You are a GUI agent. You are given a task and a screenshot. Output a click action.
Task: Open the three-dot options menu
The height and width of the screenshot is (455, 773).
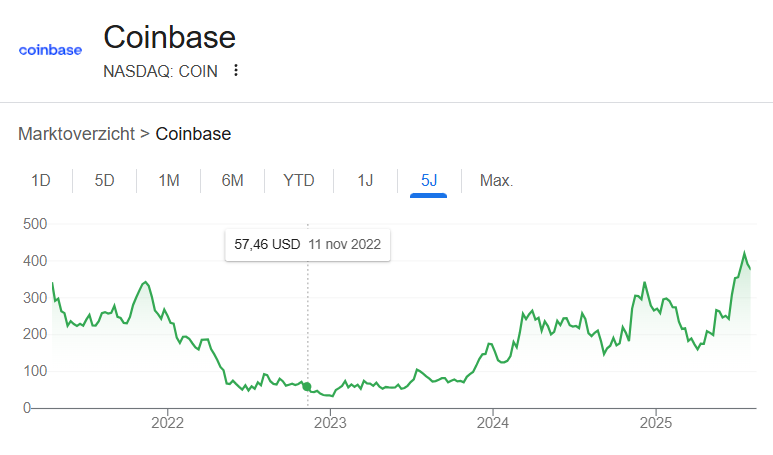(x=236, y=70)
